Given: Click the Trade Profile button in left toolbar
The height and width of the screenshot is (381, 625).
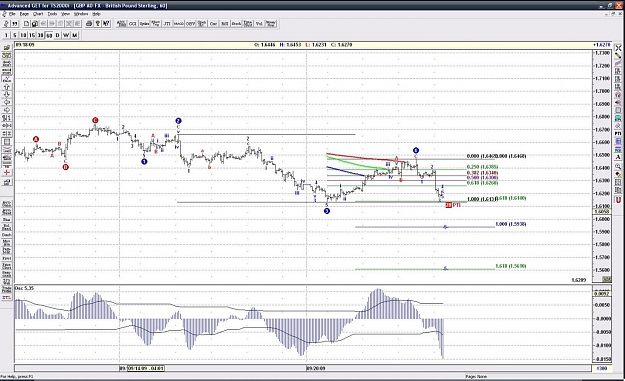Looking at the screenshot, I should tap(7, 289).
